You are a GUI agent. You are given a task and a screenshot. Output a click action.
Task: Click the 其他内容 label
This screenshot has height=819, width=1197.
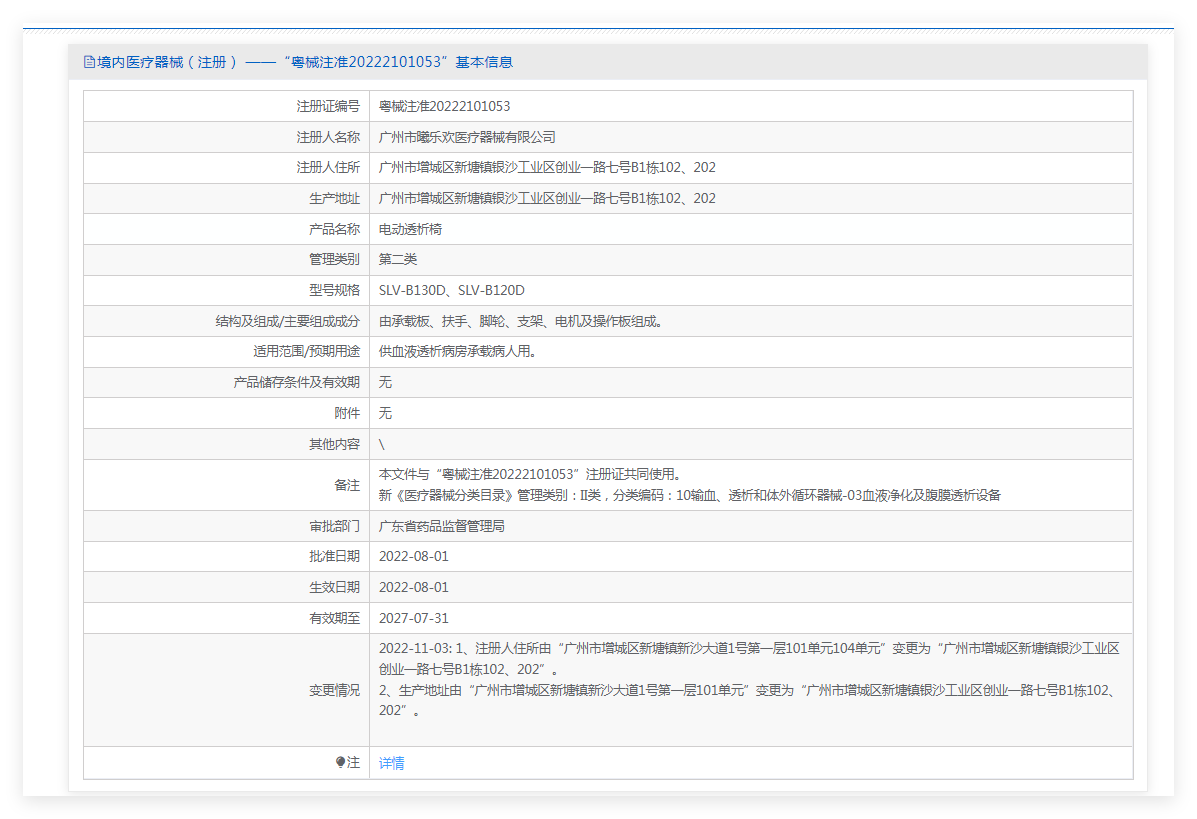[x=334, y=444]
